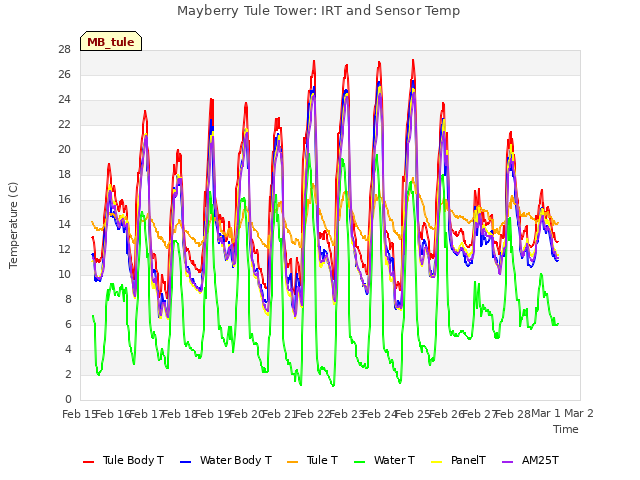The height and width of the screenshot is (480, 640).
Task: Click the '6' y-axis tick label
Action: coord(68,324)
